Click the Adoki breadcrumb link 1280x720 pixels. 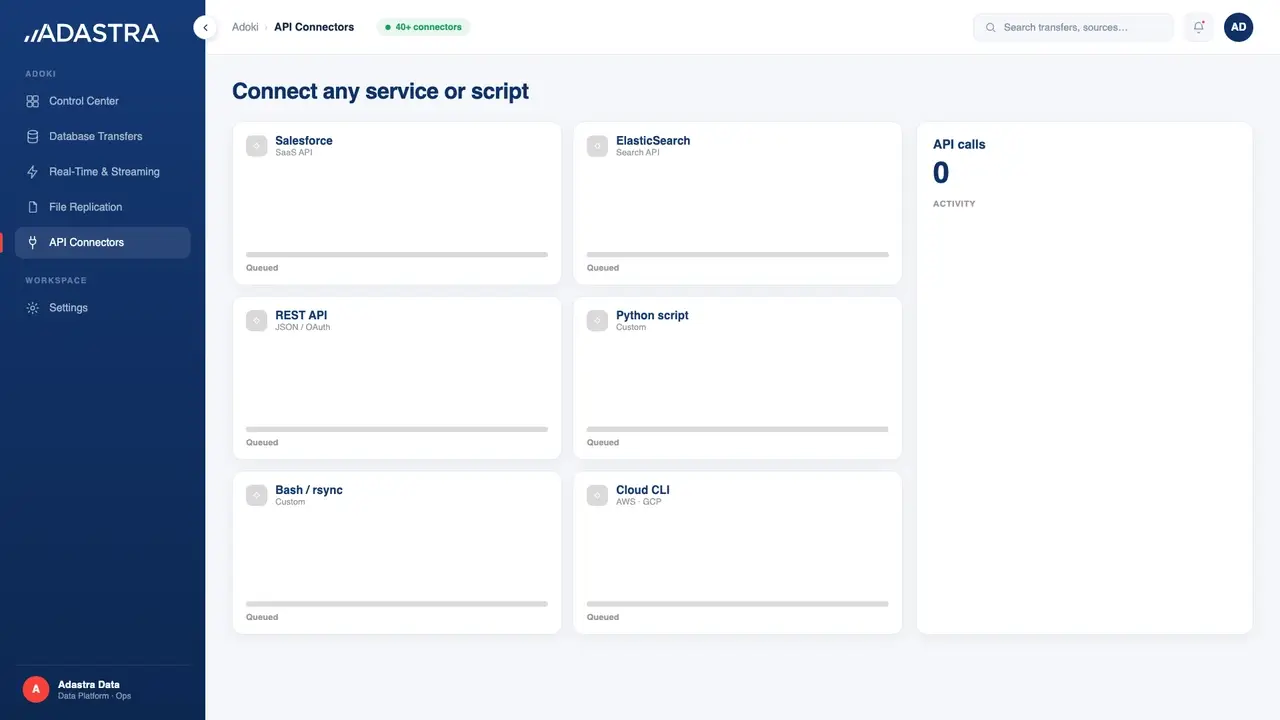click(245, 27)
